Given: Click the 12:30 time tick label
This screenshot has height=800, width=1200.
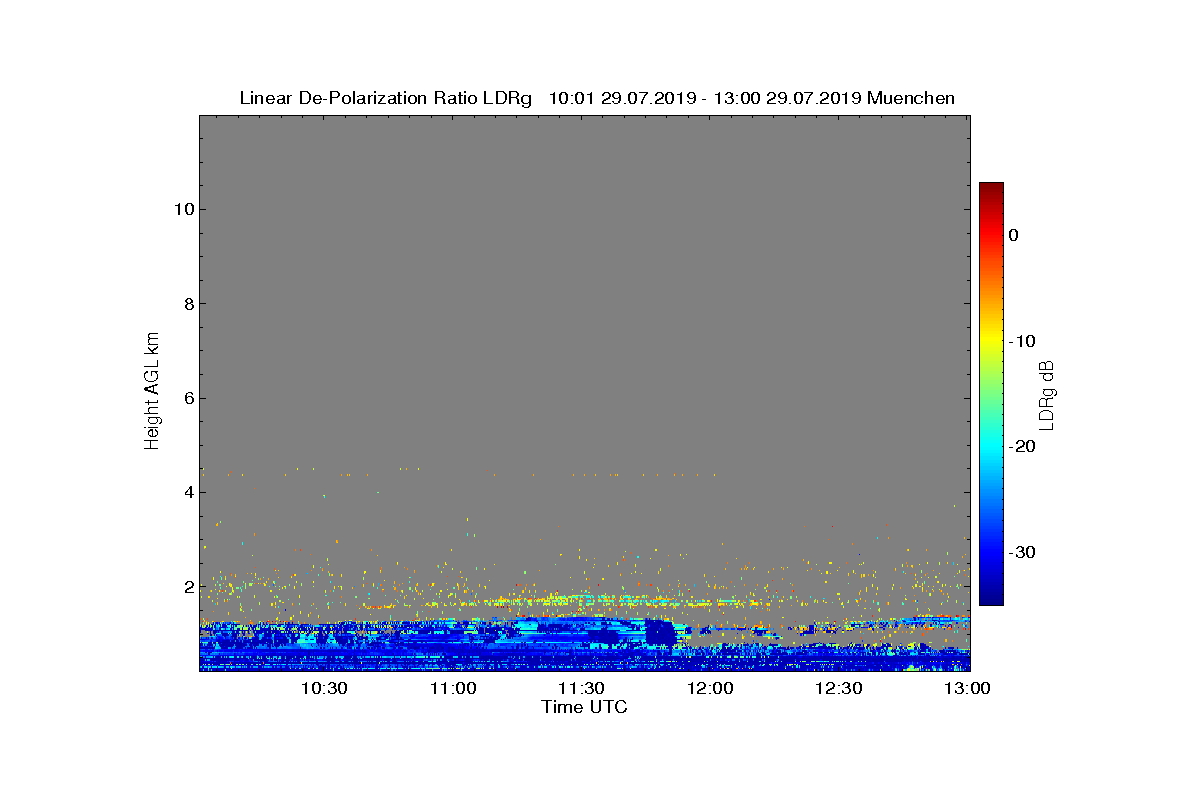Looking at the screenshot, I should pyautogui.click(x=838, y=688).
